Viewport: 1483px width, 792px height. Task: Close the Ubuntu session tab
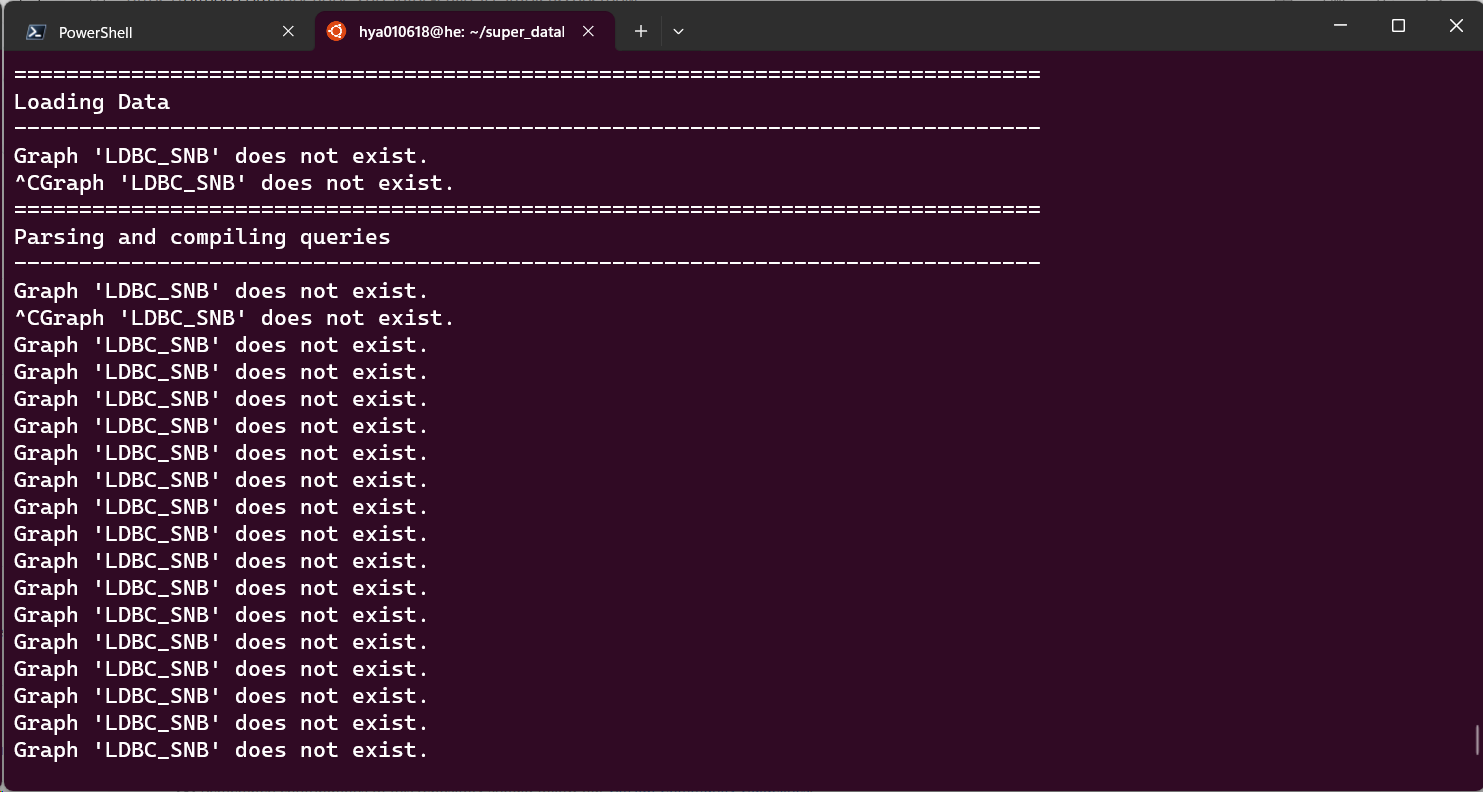click(588, 31)
